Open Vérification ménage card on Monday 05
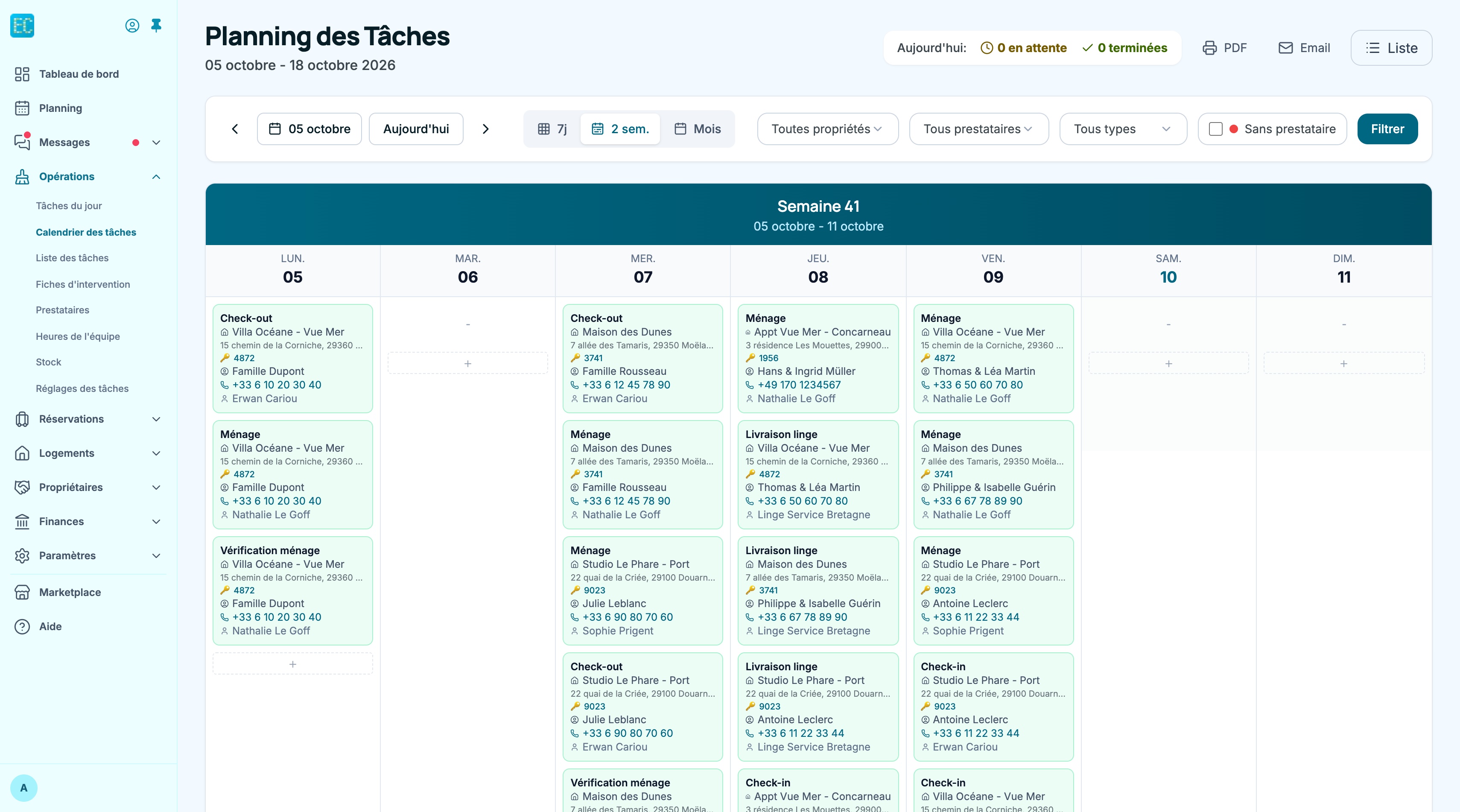 (292, 590)
